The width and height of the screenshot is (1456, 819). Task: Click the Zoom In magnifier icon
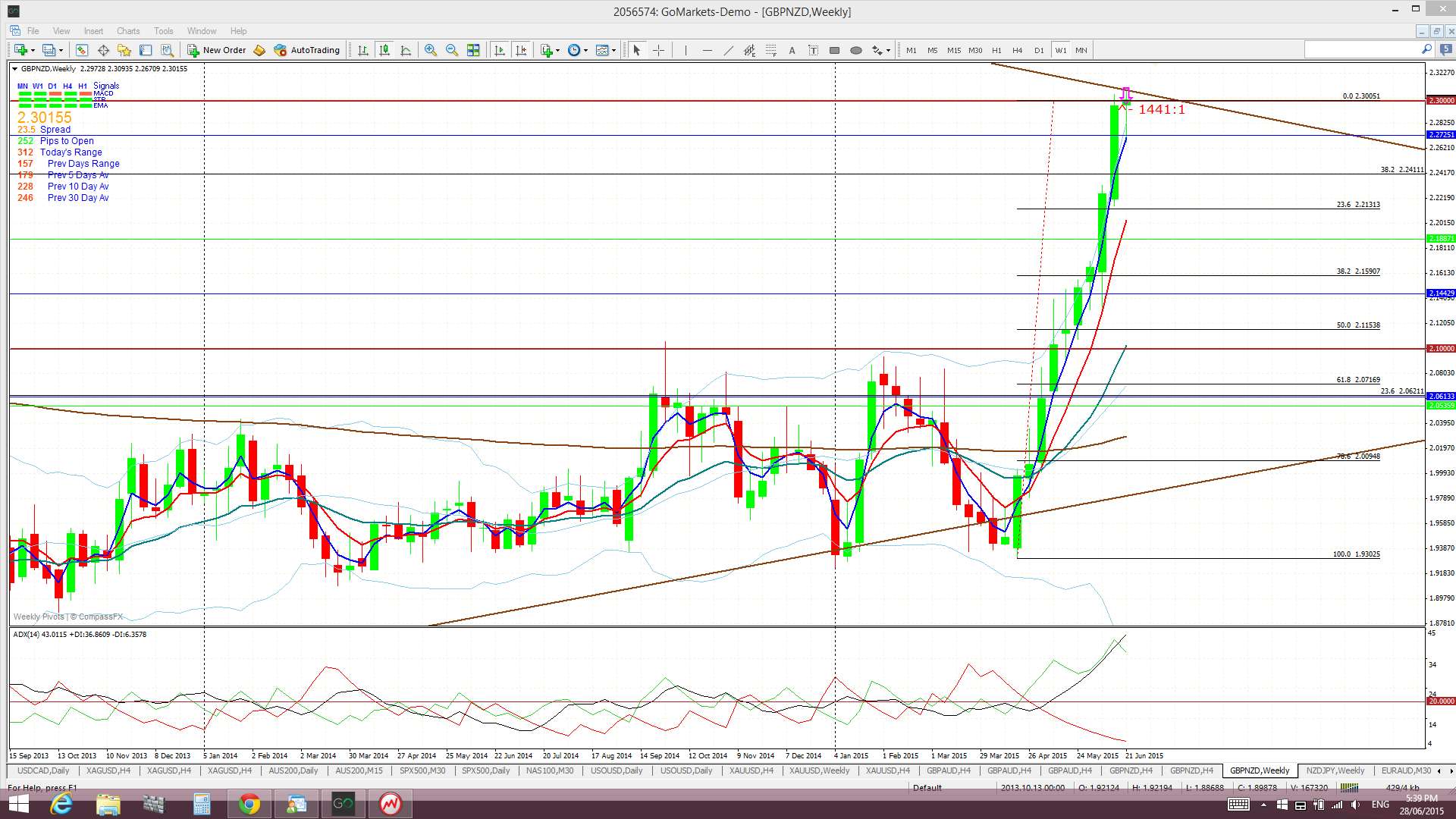pyautogui.click(x=431, y=50)
